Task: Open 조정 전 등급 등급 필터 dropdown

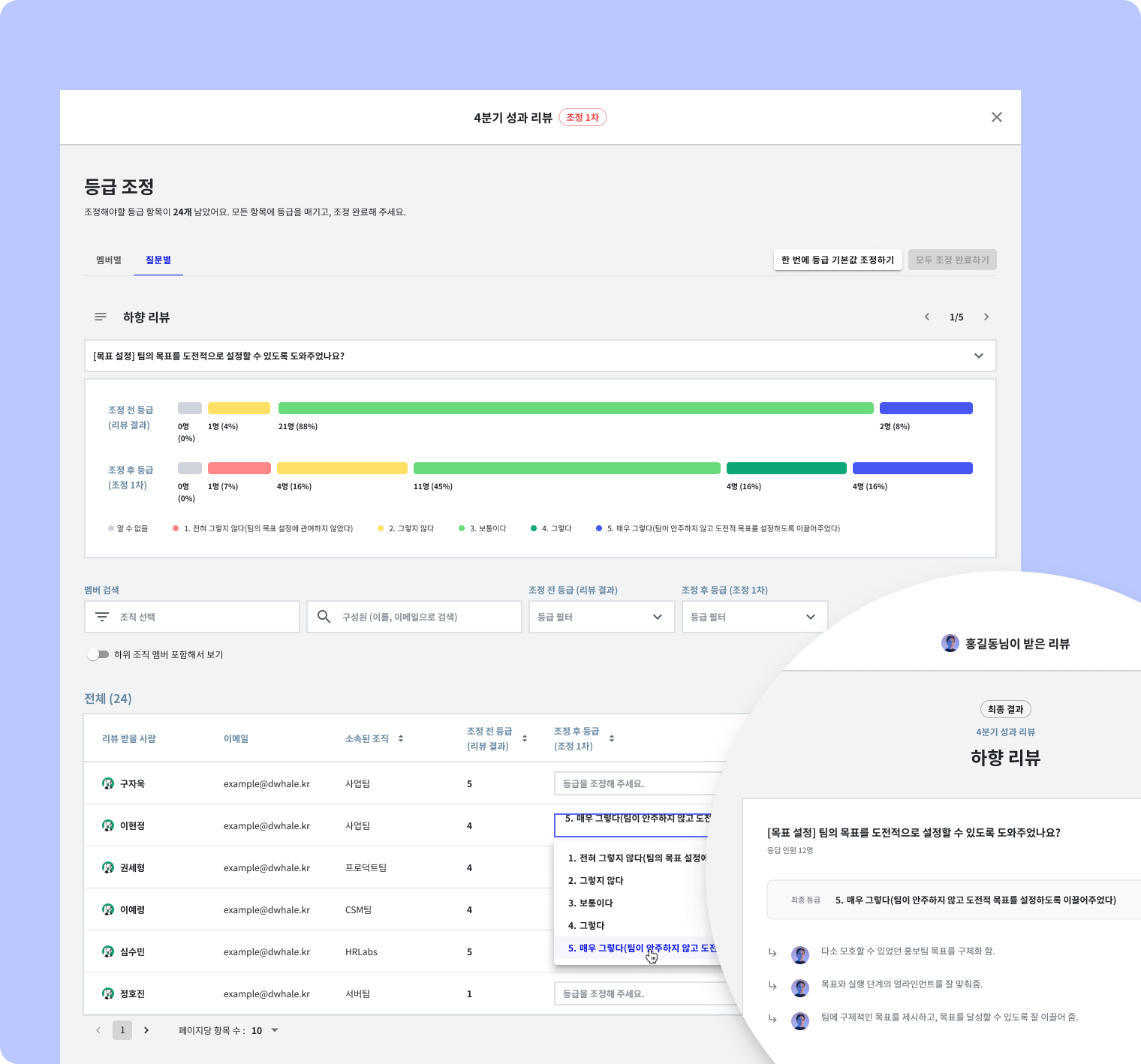Action: tap(601, 617)
